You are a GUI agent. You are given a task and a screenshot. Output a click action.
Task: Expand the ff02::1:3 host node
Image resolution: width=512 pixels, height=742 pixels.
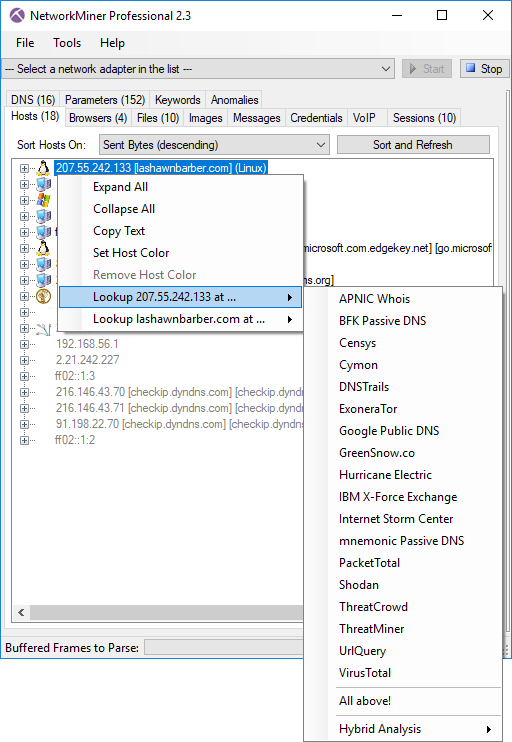pyautogui.click(x=24, y=376)
